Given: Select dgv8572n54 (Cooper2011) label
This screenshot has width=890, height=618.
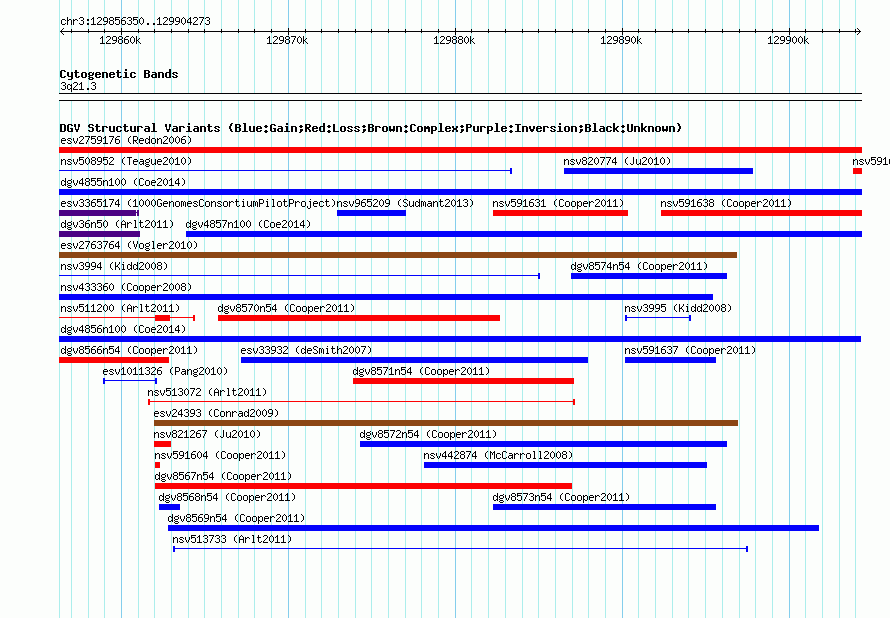Looking at the screenshot, I should [x=428, y=434].
